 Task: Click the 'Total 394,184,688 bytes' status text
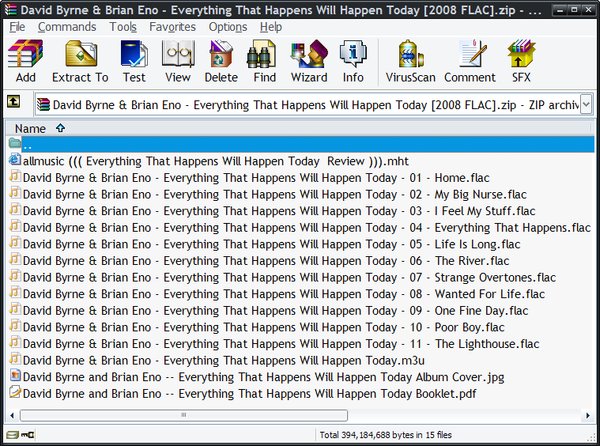386,435
